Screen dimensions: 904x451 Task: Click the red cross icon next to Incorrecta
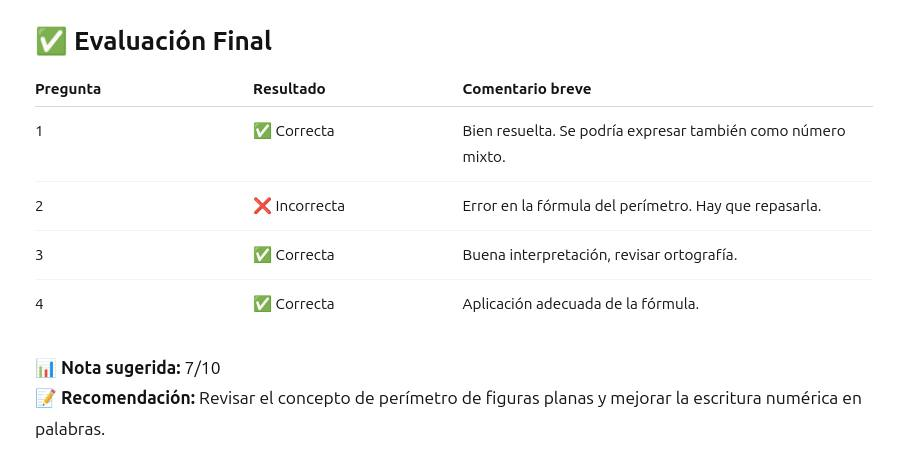click(262, 206)
